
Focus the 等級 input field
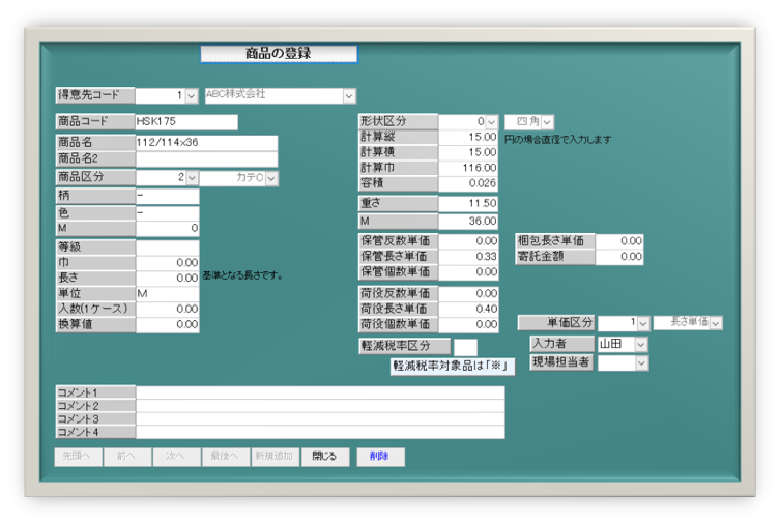coord(168,248)
